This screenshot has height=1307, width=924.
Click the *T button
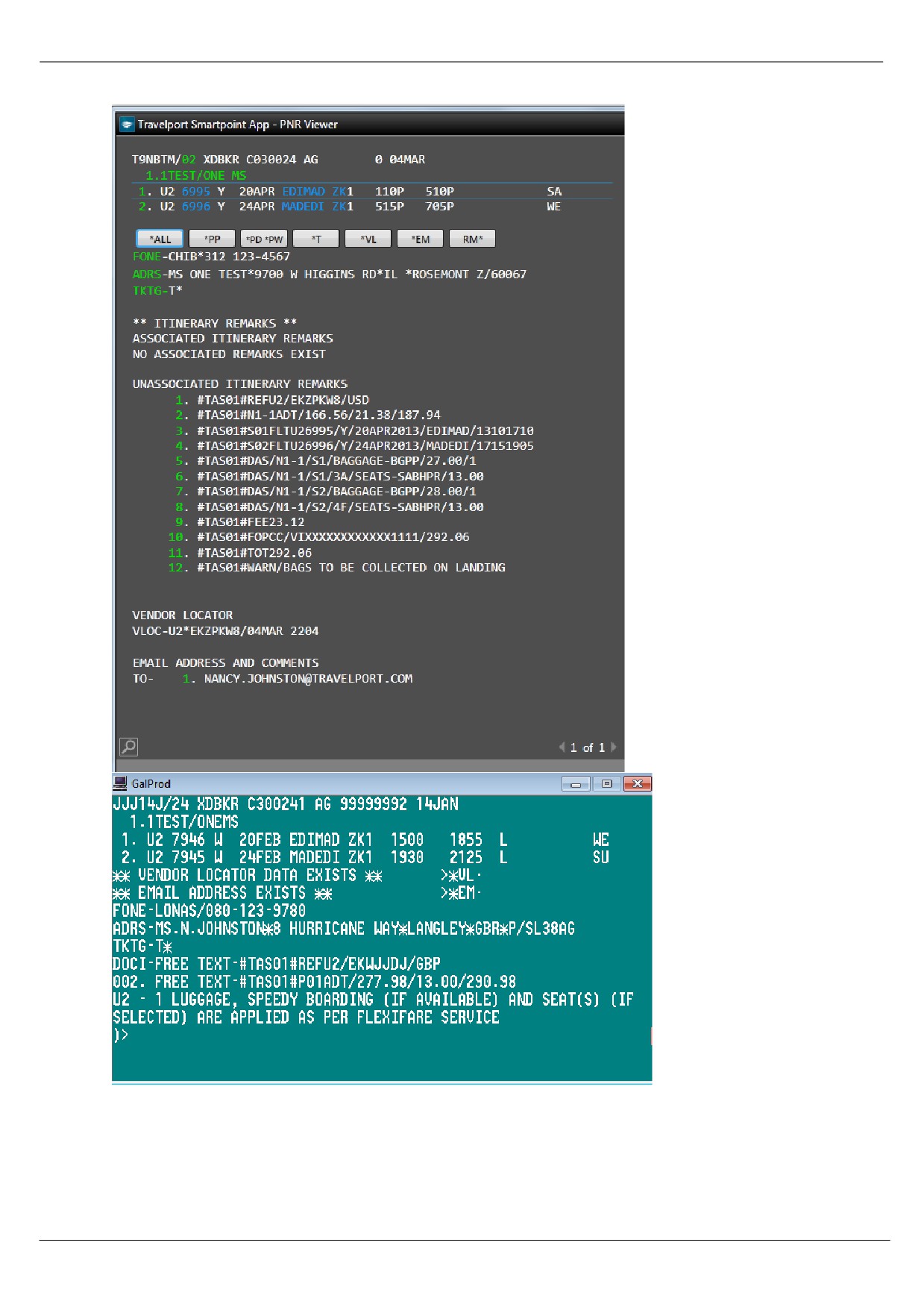click(316, 239)
